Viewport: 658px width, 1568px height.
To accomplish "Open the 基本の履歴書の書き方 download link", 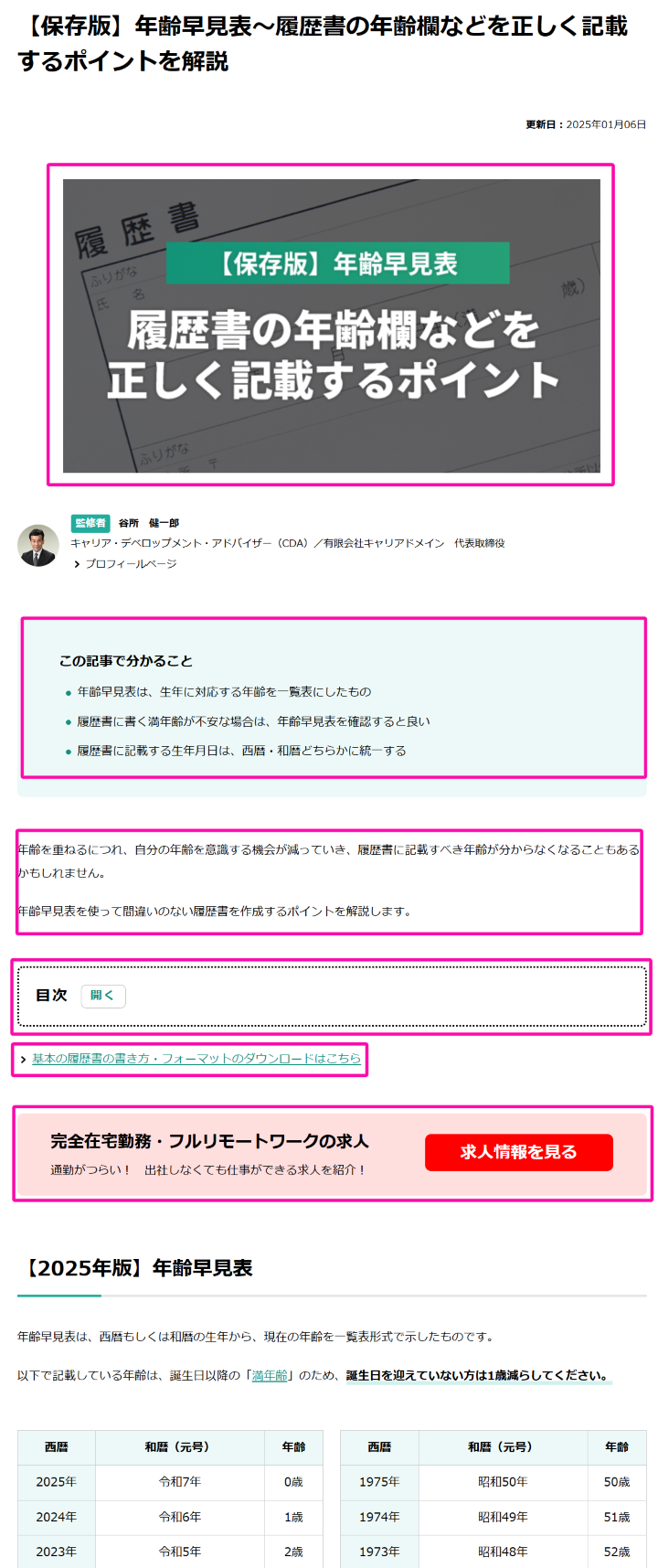I will (x=196, y=1059).
